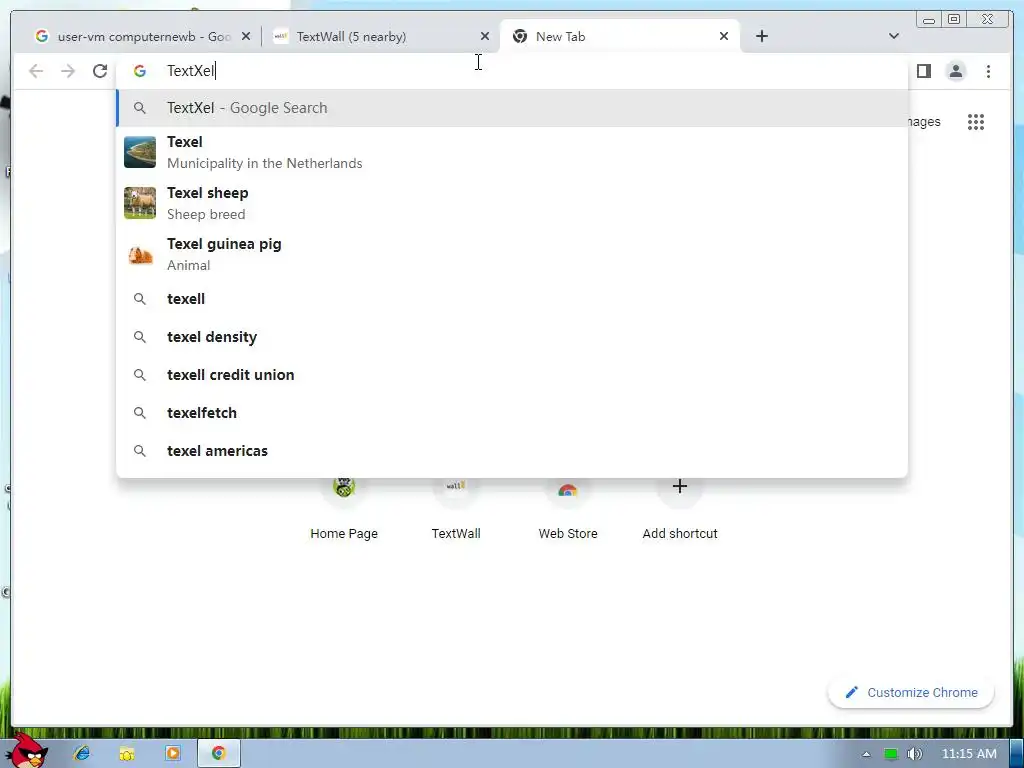The height and width of the screenshot is (768, 1024).
Task: Click the search icon beside texell
Action: click(x=140, y=299)
